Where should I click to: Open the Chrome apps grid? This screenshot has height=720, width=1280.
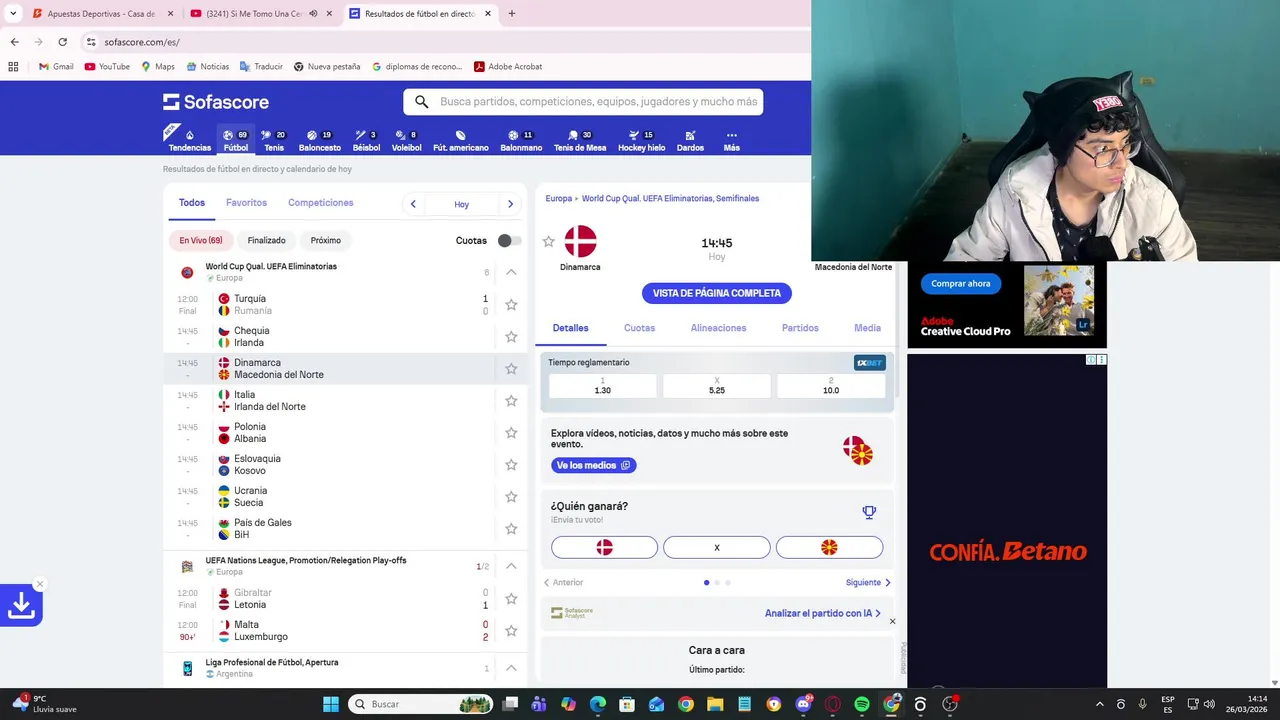(13, 67)
